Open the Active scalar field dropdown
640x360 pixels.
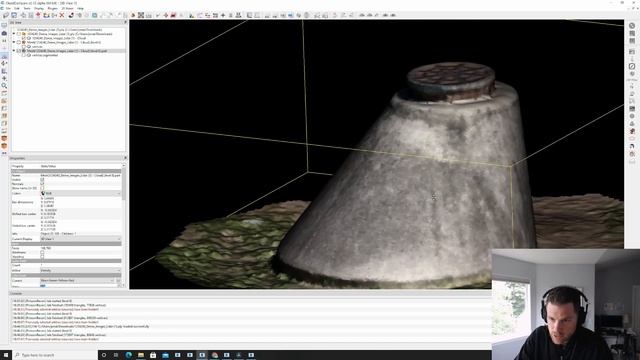[81, 270]
